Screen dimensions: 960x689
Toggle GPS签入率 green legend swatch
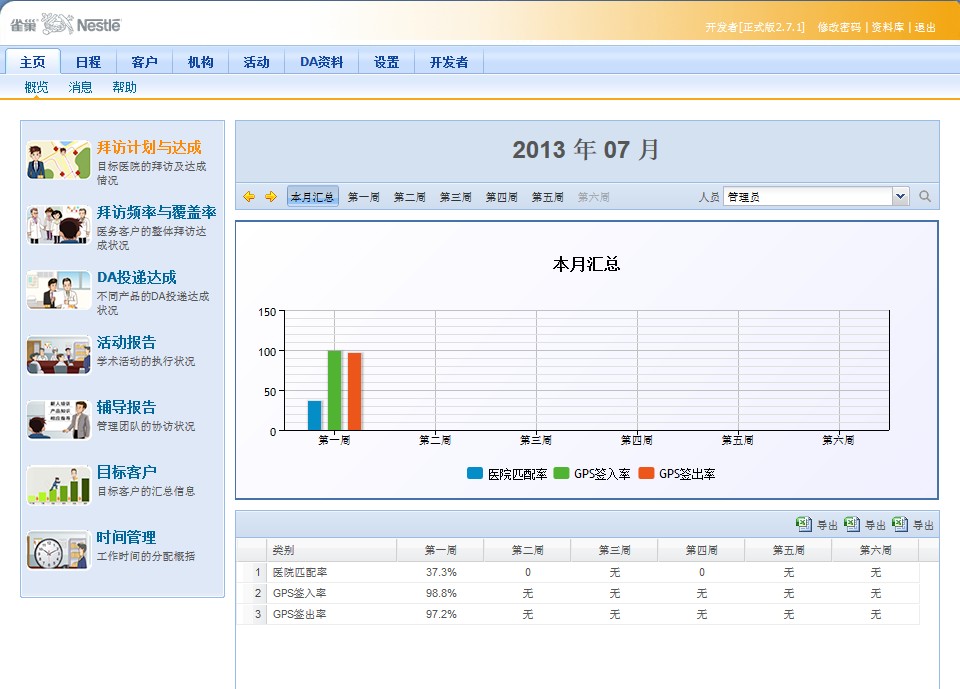[561, 473]
